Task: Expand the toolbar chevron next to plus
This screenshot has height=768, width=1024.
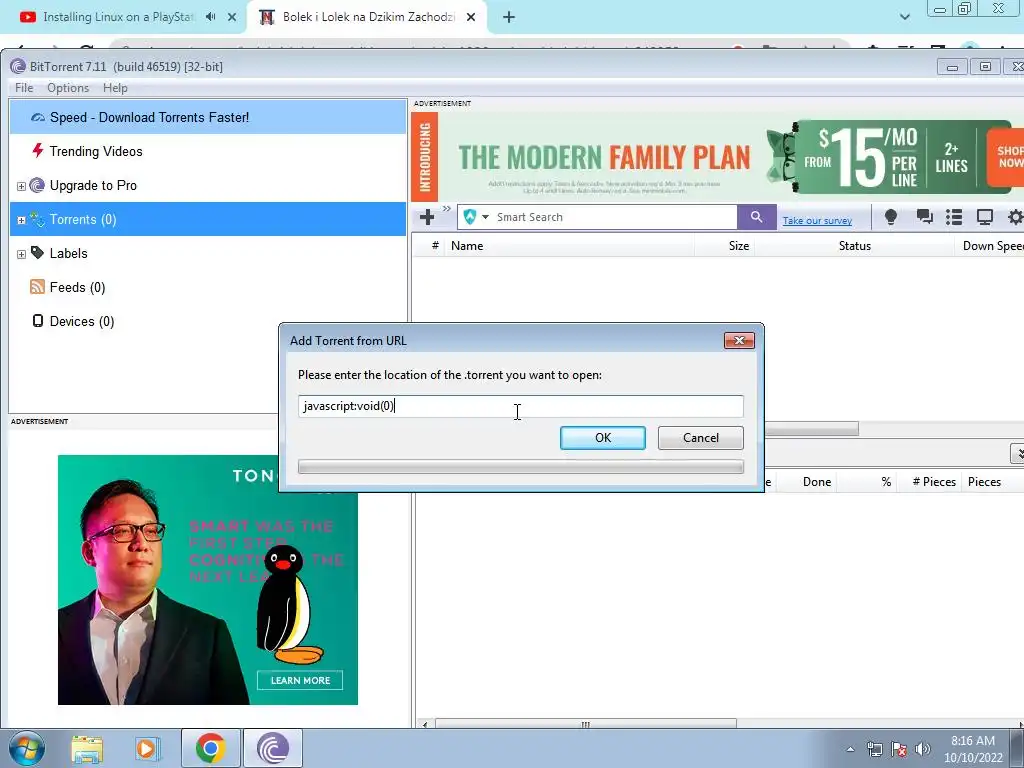Action: click(x=447, y=209)
